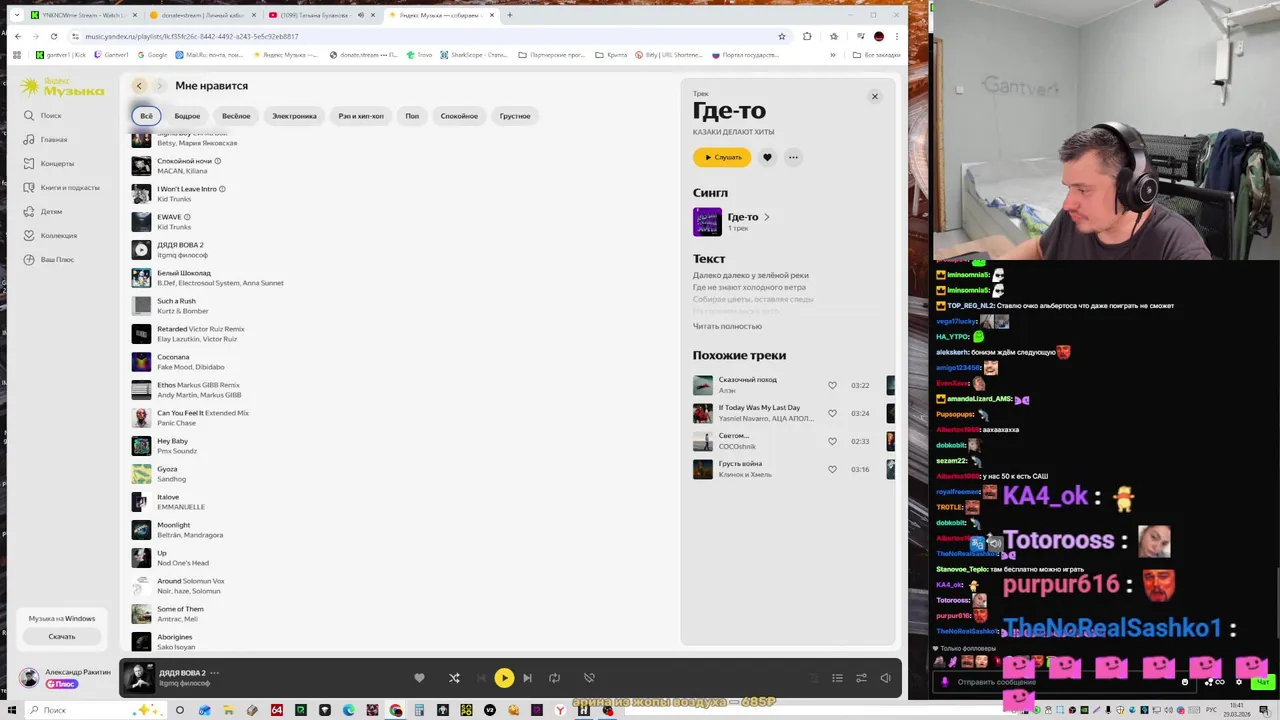Click Скачать for Музыка на Windows
1280x720 pixels.
coord(62,636)
